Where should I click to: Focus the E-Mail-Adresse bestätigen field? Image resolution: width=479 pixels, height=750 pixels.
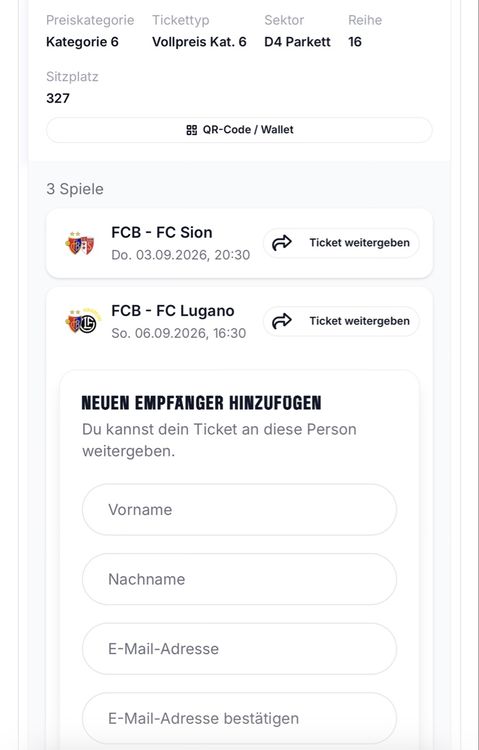[239, 718]
